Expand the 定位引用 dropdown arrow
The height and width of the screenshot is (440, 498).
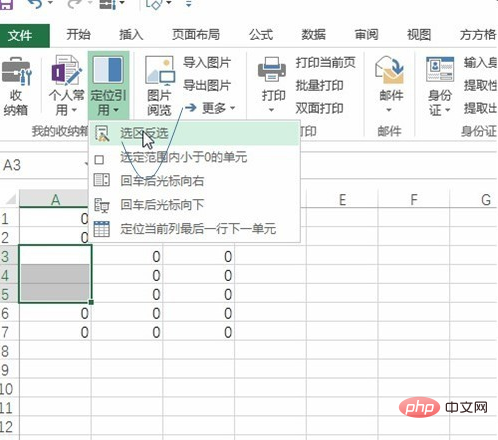coord(116,110)
